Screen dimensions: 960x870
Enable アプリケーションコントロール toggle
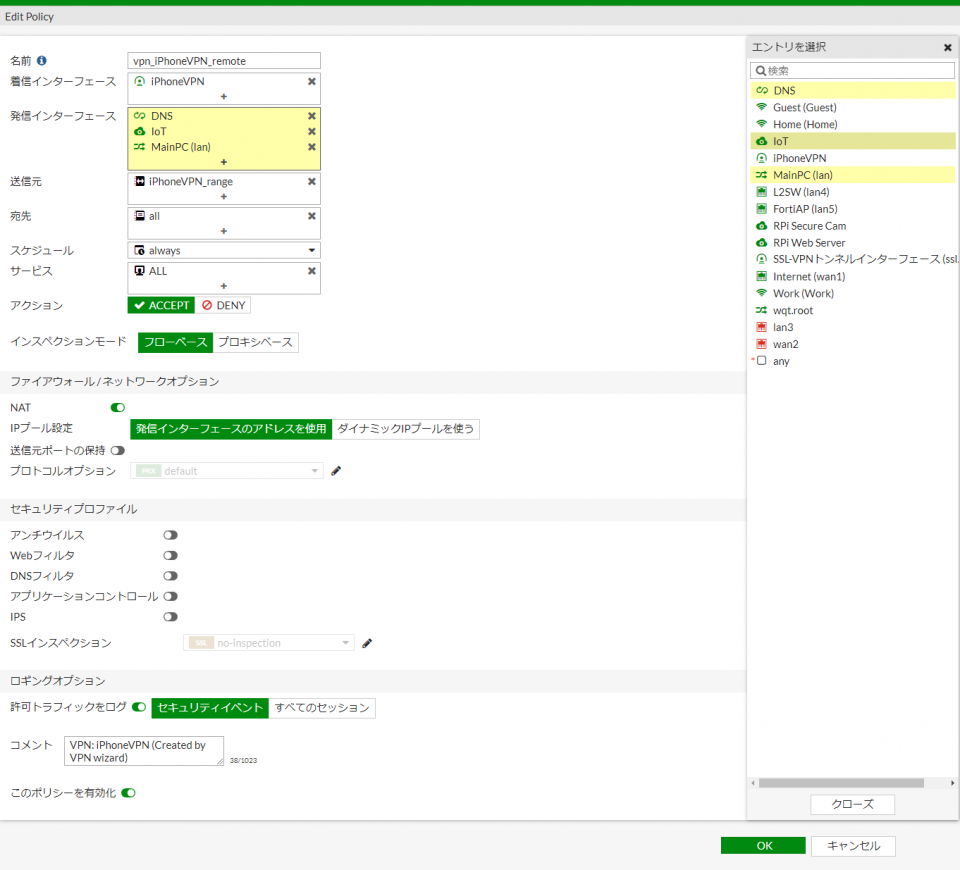tap(170, 596)
